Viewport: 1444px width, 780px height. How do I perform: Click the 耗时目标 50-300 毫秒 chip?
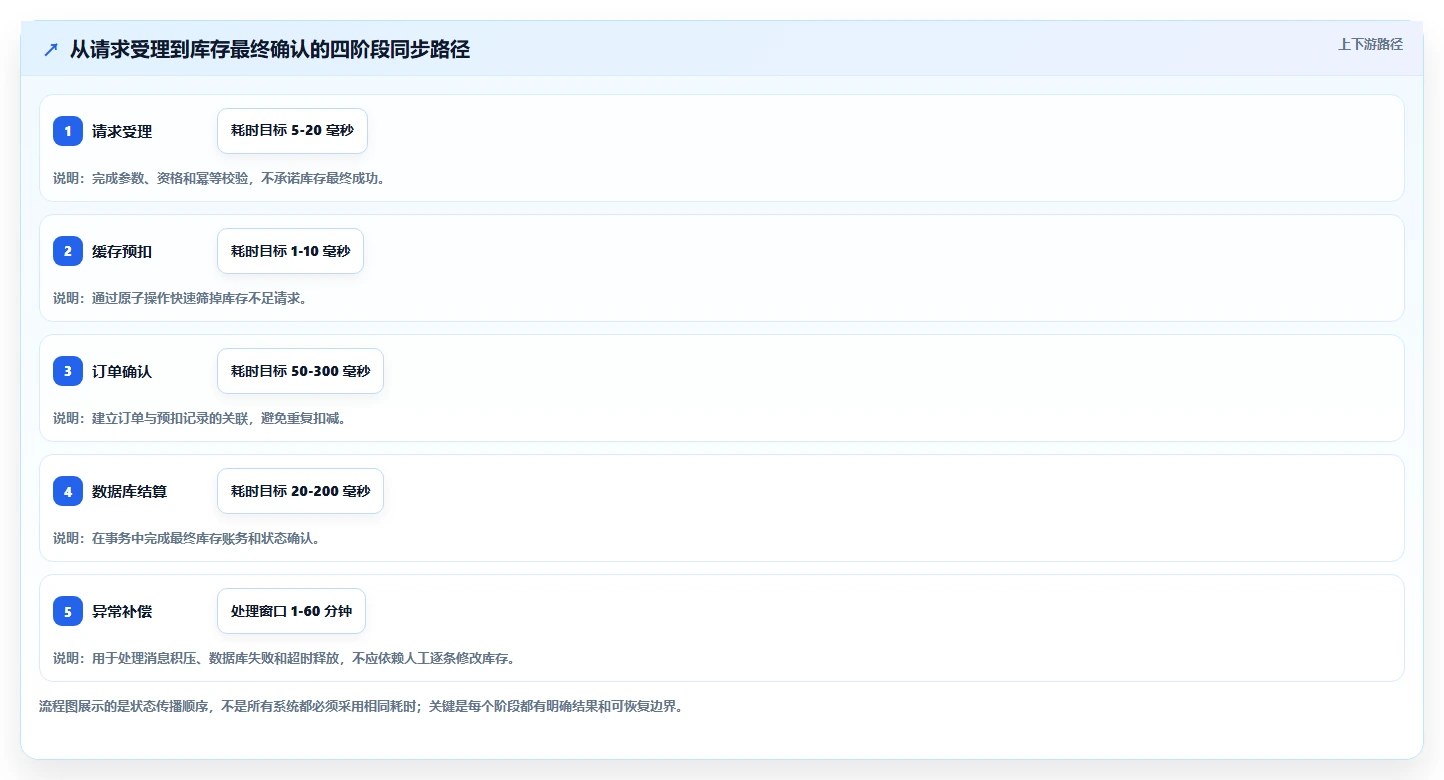coord(300,371)
